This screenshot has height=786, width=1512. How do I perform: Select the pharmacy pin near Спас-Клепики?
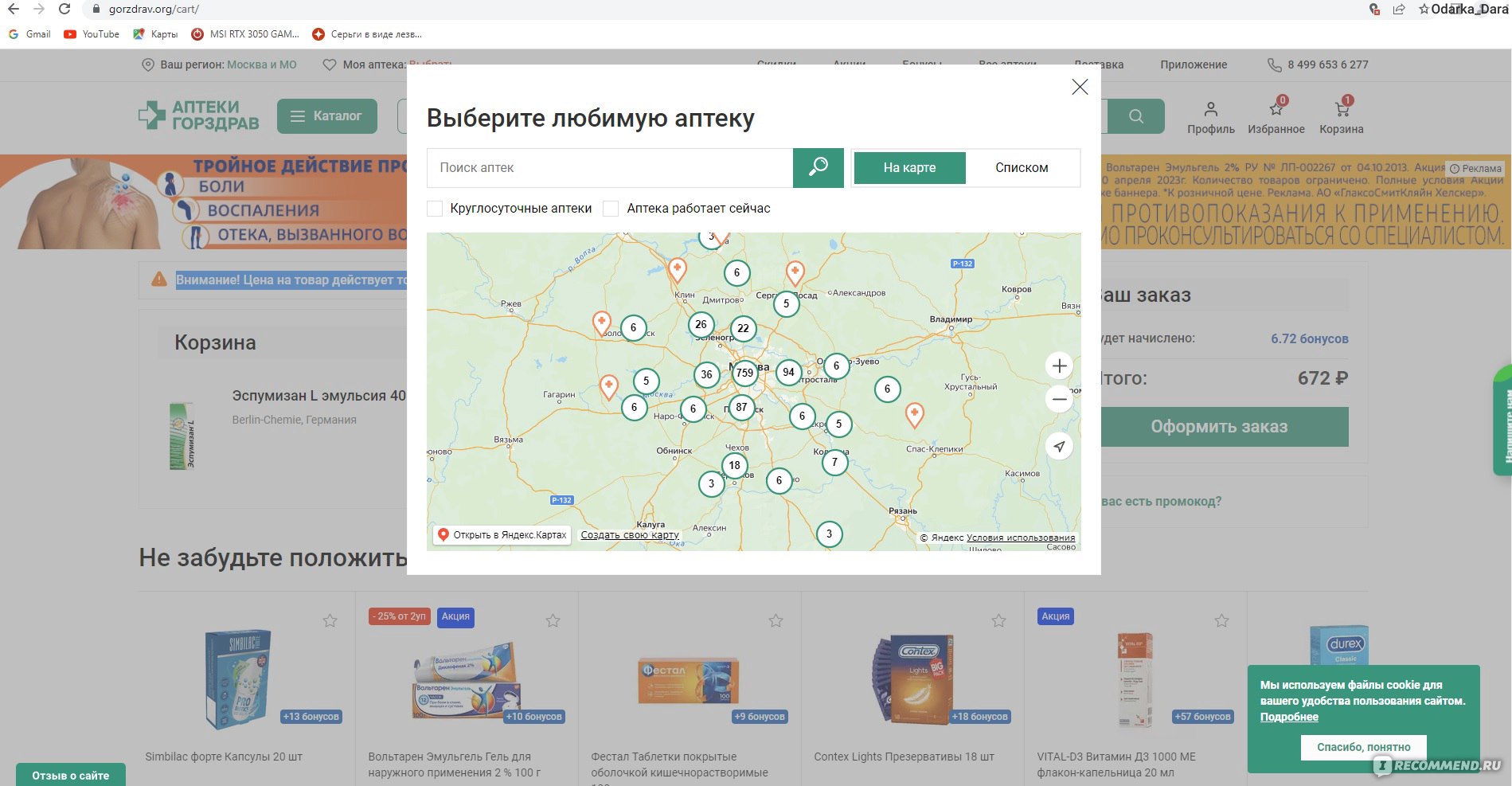915,415
